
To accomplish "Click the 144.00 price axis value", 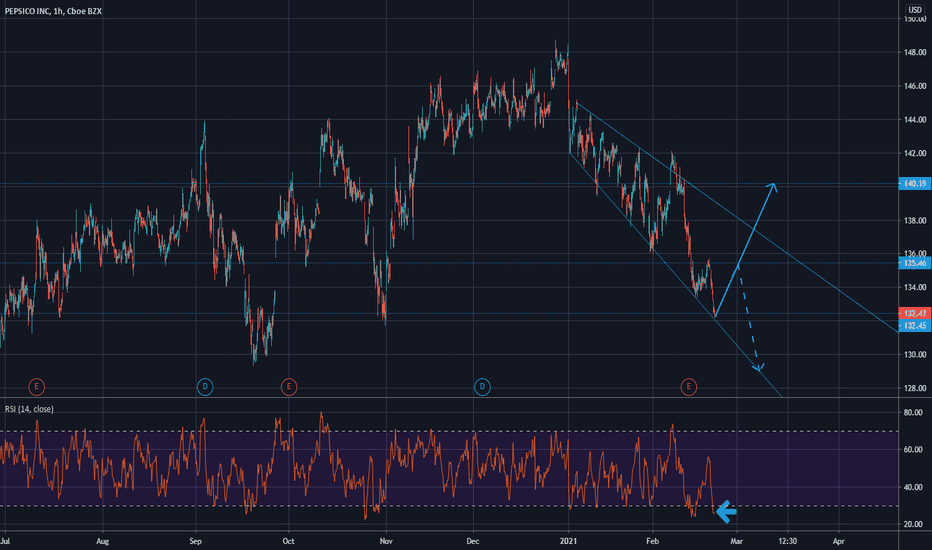I will pos(915,120).
